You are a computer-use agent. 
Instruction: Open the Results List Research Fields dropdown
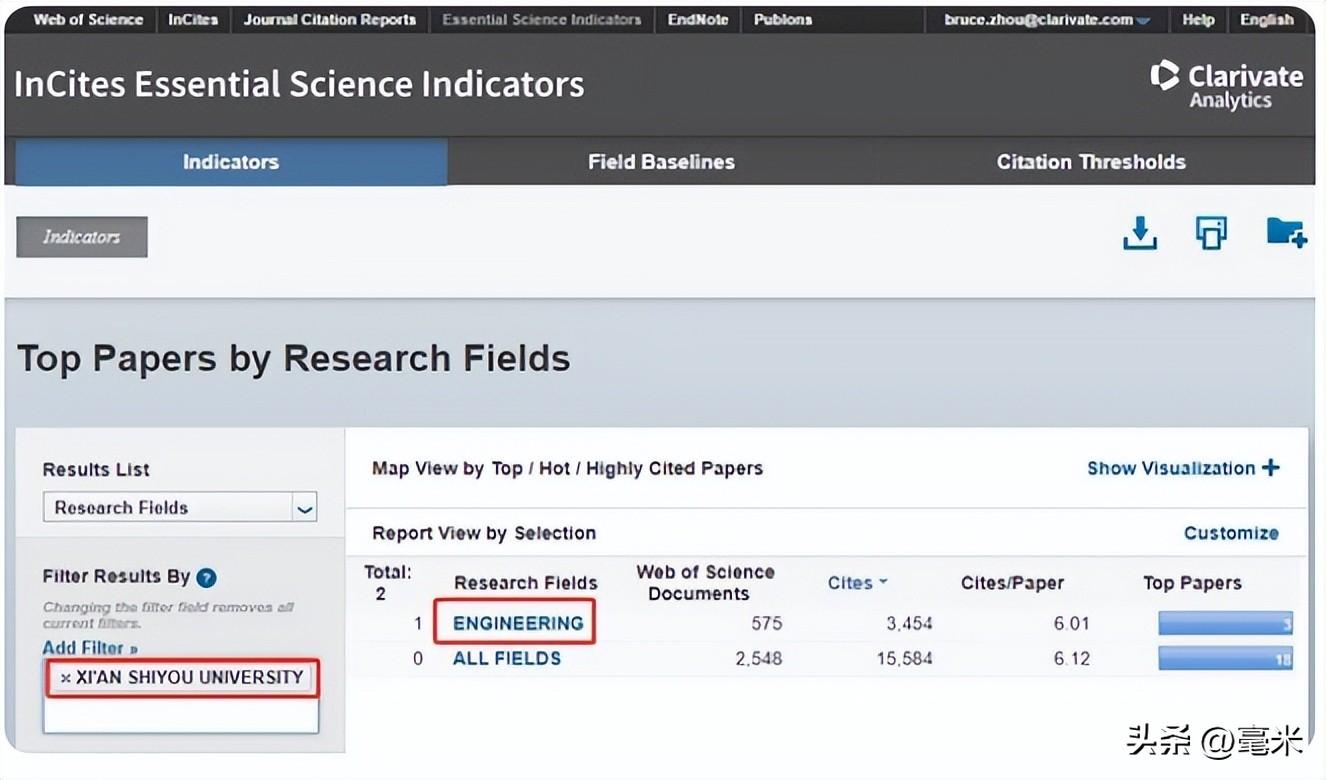pos(180,507)
